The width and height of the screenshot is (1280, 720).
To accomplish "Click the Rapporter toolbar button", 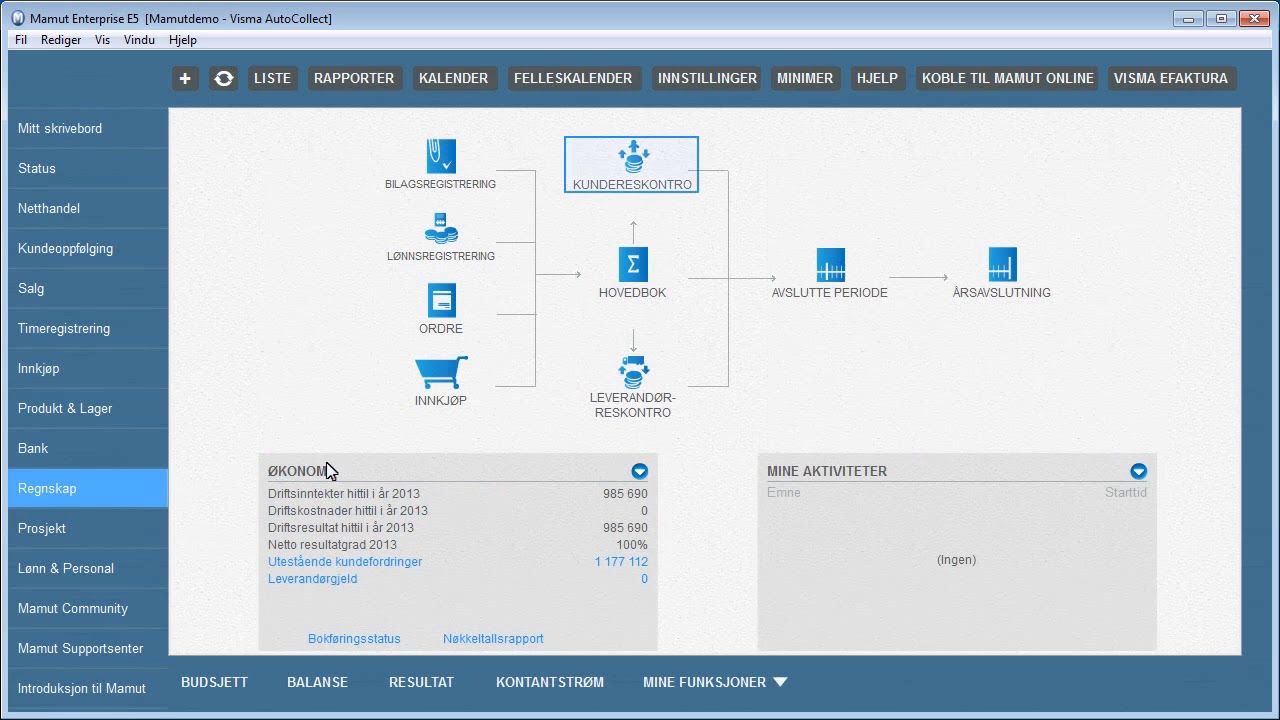I will coord(354,78).
